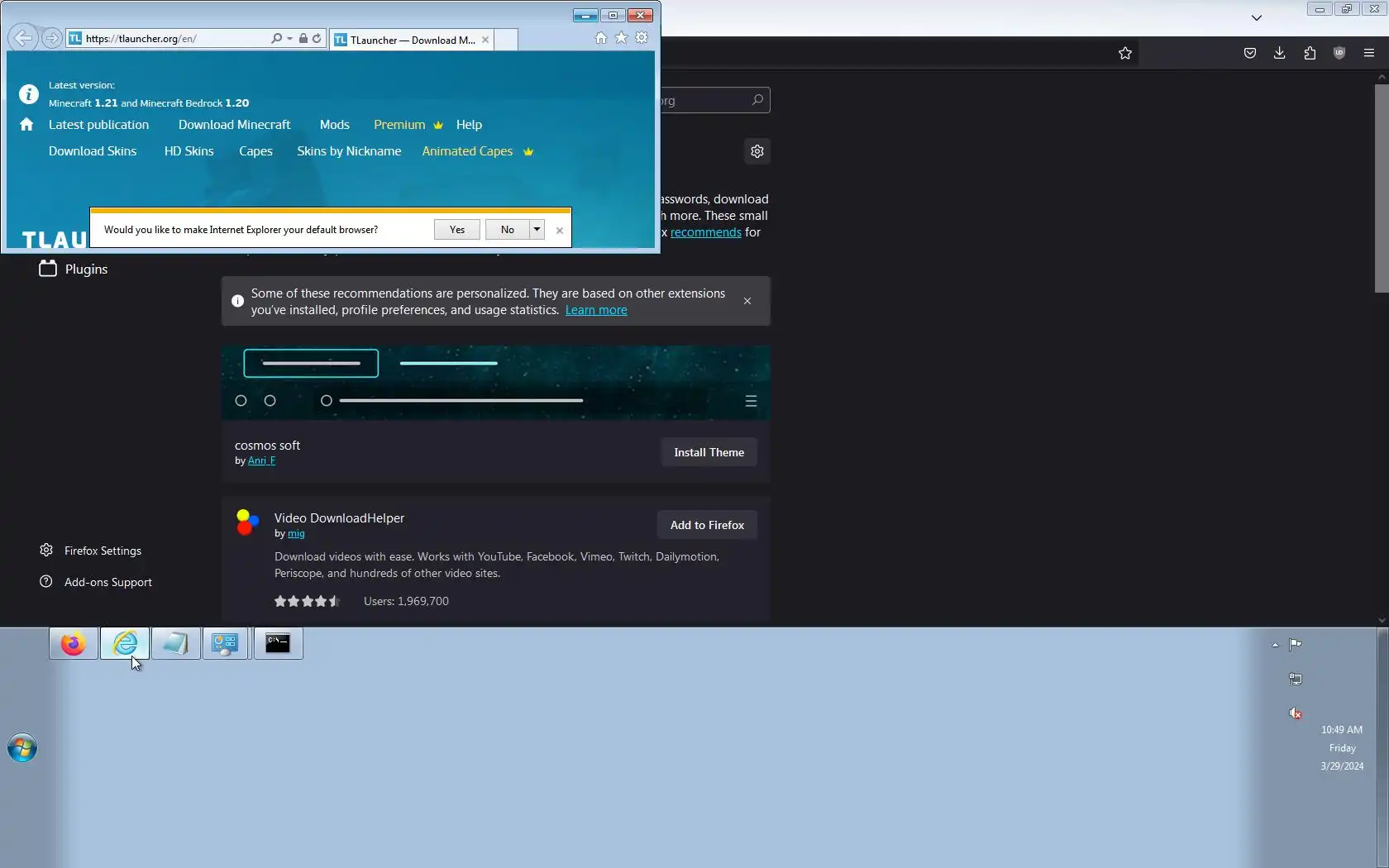
Task: Open Latest publication on TLauncher
Action: (99, 125)
